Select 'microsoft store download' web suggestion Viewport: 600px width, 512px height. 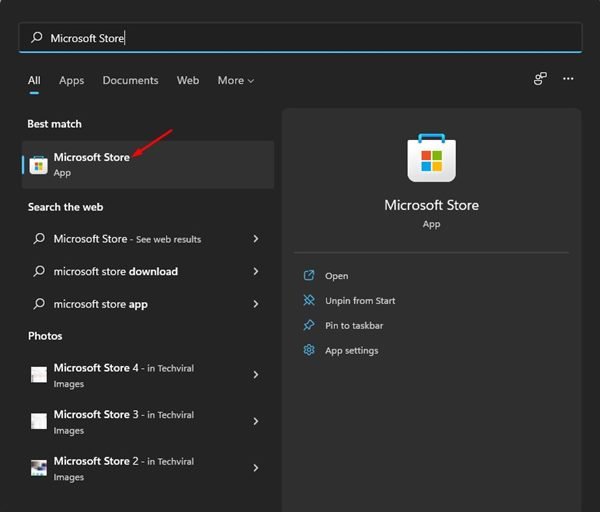pyautogui.click(x=148, y=271)
